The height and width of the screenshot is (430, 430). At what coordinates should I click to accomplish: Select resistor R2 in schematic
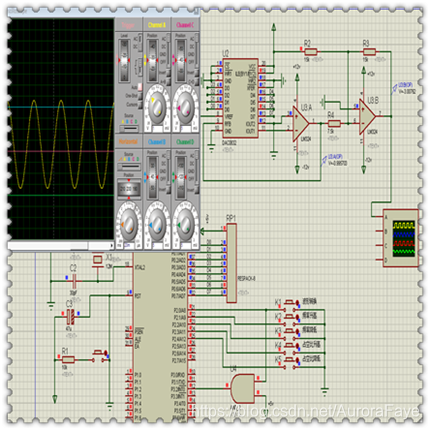[310, 52]
